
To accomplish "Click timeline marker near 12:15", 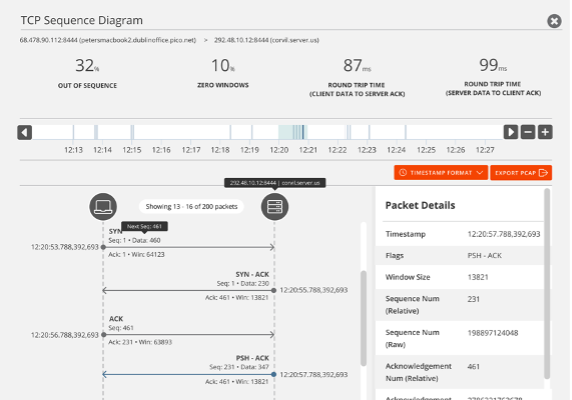I will coord(132,132).
